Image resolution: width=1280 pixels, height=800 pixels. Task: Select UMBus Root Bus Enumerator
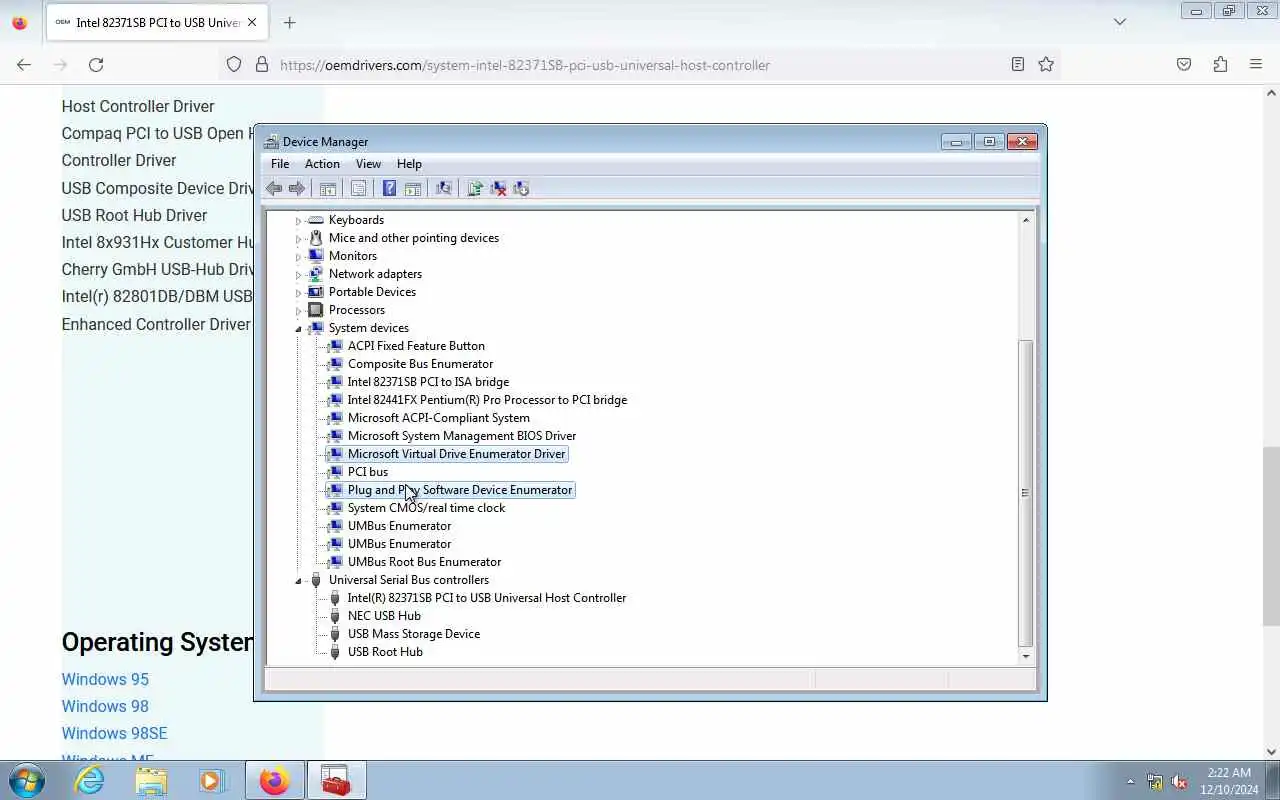[424, 562]
